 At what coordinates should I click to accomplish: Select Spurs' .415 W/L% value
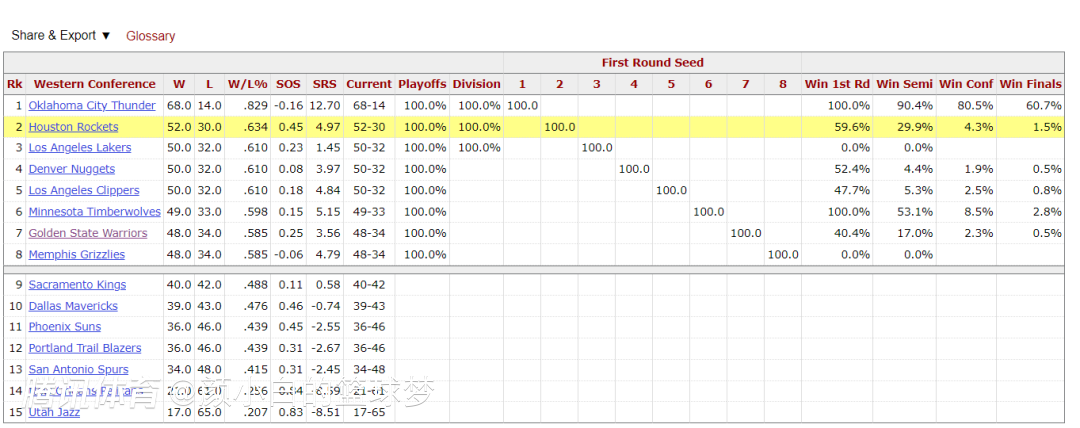coord(247,369)
